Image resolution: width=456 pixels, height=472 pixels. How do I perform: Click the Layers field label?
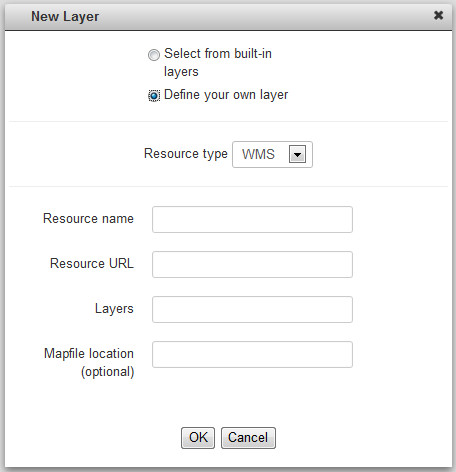pyautogui.click(x=114, y=309)
